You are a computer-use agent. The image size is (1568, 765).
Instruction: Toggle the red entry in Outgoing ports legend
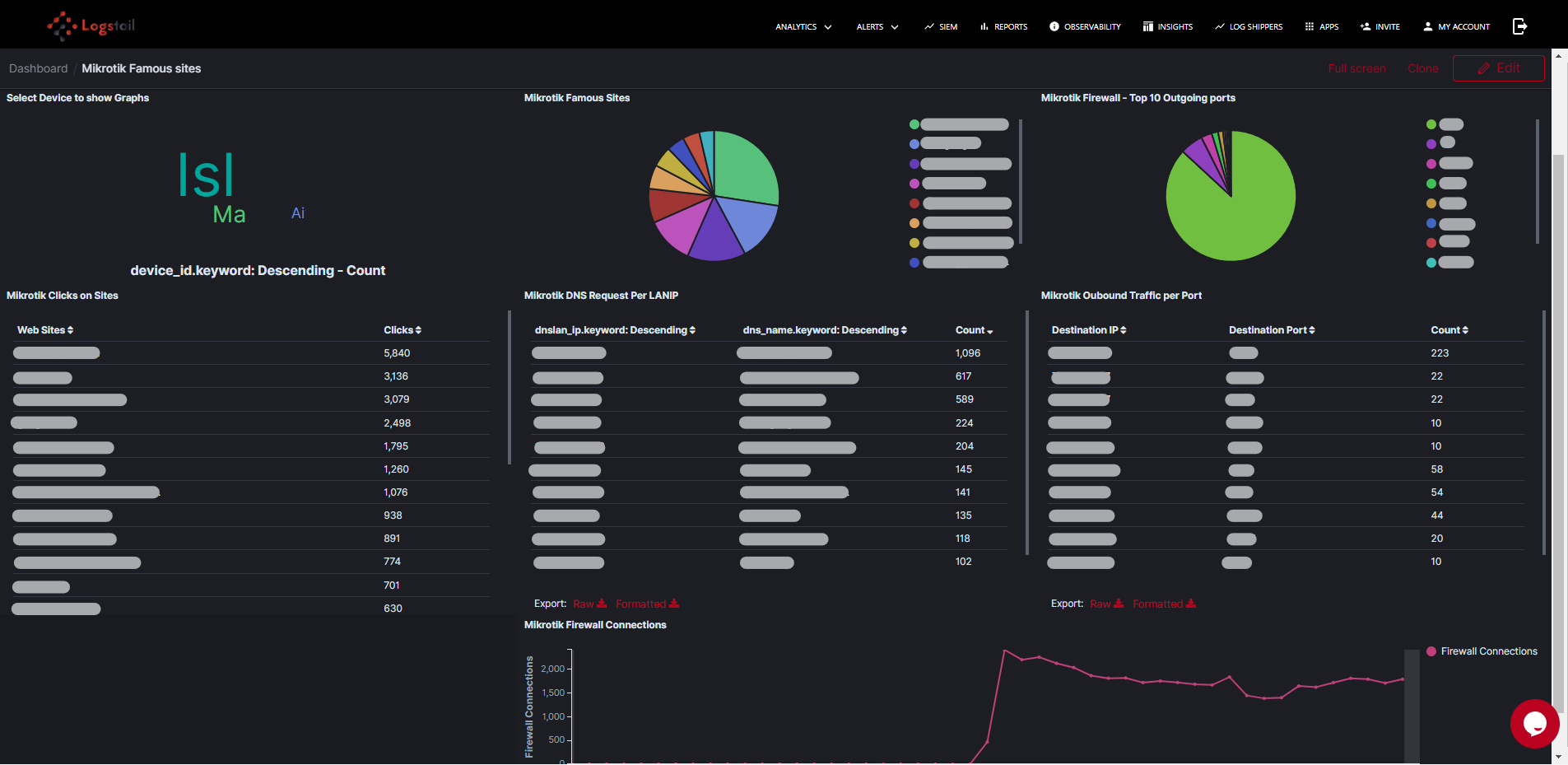tap(1448, 242)
